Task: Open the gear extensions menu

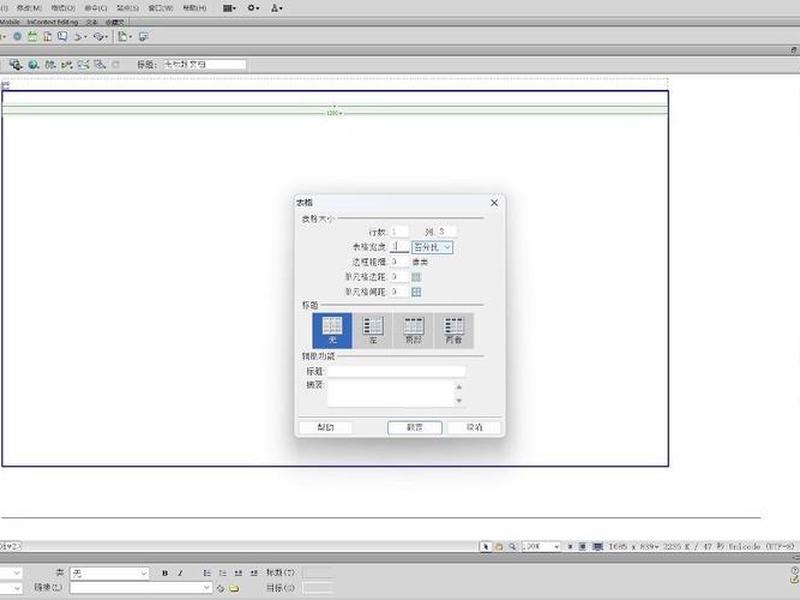Action: coord(254,8)
